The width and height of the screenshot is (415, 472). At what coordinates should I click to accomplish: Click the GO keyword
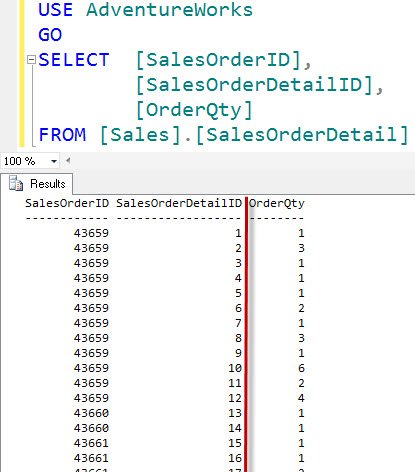50,35
